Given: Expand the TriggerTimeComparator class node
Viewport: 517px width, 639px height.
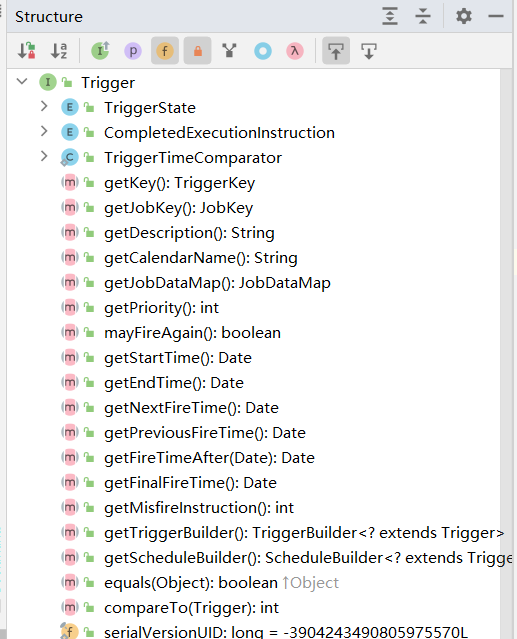Looking at the screenshot, I should [x=44, y=156].
